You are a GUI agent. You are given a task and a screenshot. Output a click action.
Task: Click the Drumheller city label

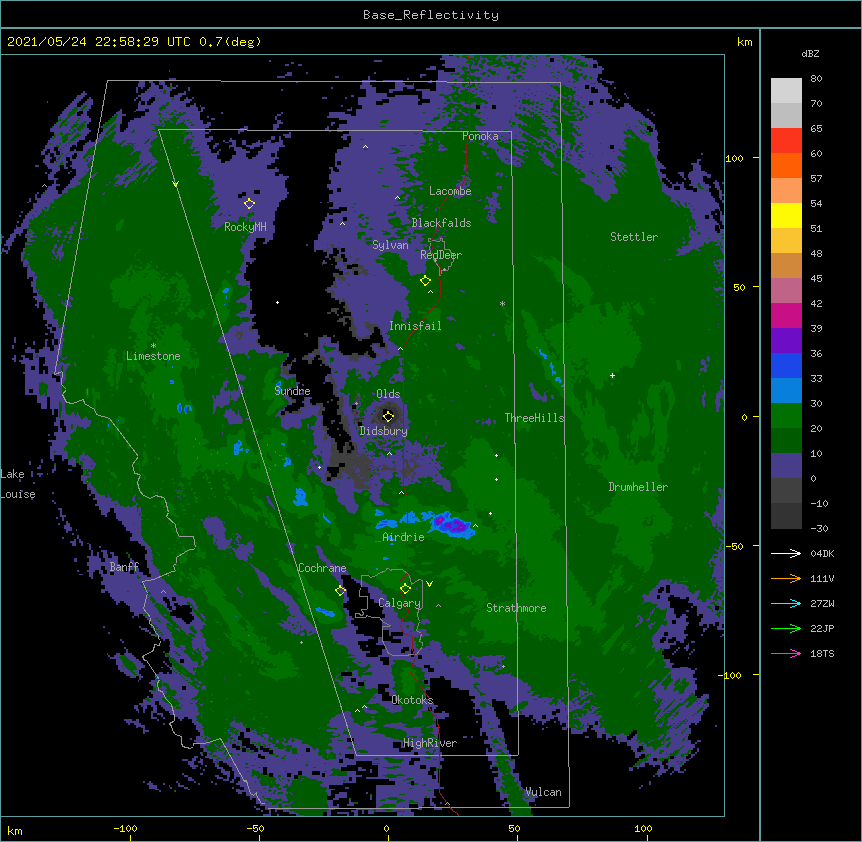tap(638, 487)
